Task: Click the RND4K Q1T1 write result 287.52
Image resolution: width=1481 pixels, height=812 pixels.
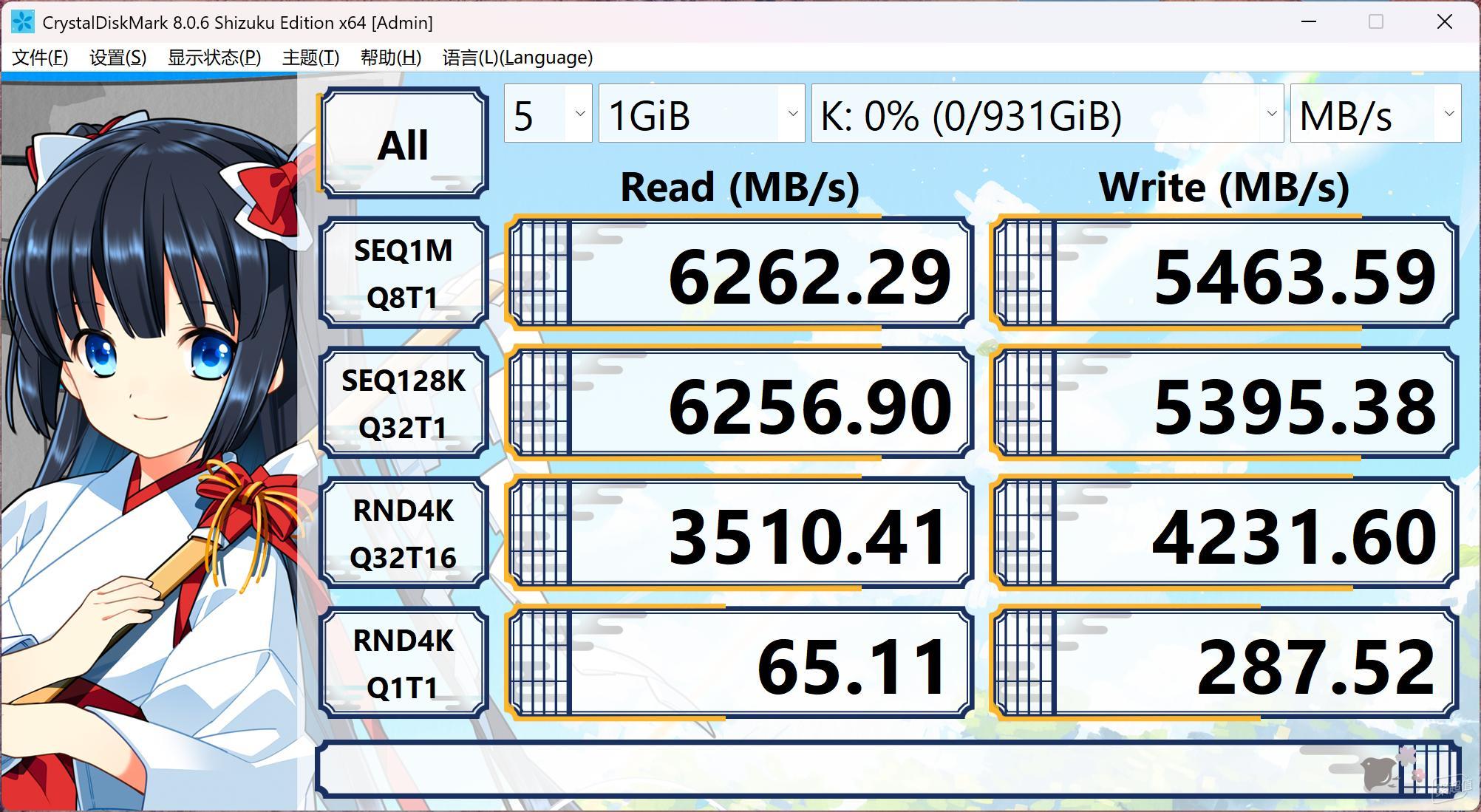Action: tap(1225, 663)
